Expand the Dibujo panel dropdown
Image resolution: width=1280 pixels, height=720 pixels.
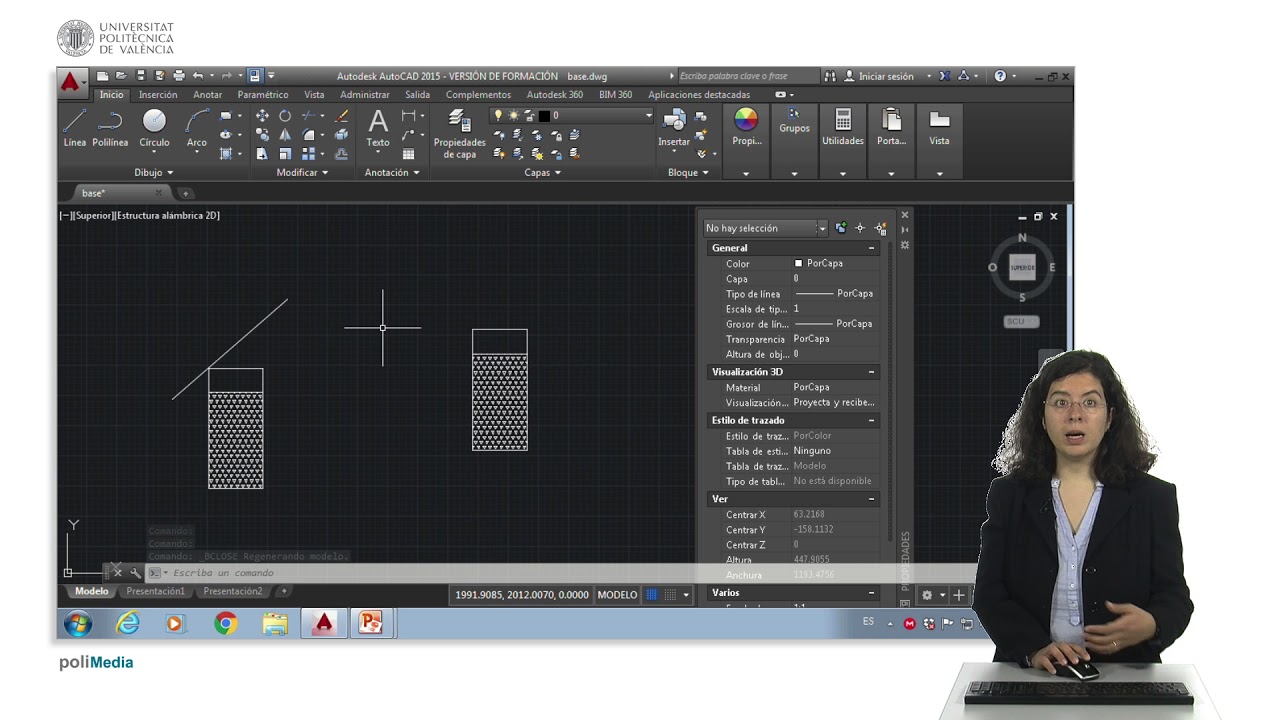(154, 172)
